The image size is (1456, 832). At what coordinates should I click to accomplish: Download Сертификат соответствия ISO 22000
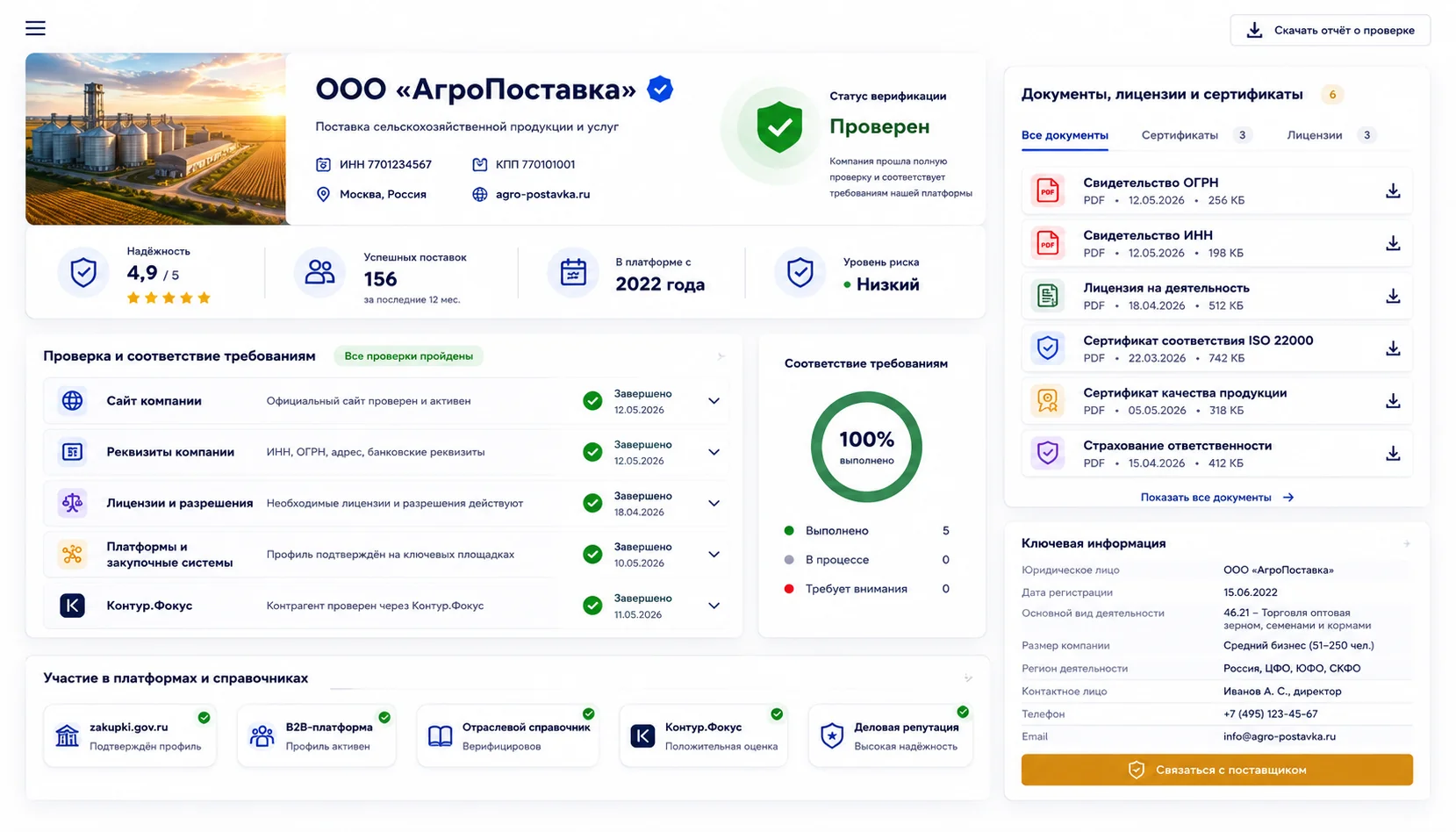[x=1393, y=348]
